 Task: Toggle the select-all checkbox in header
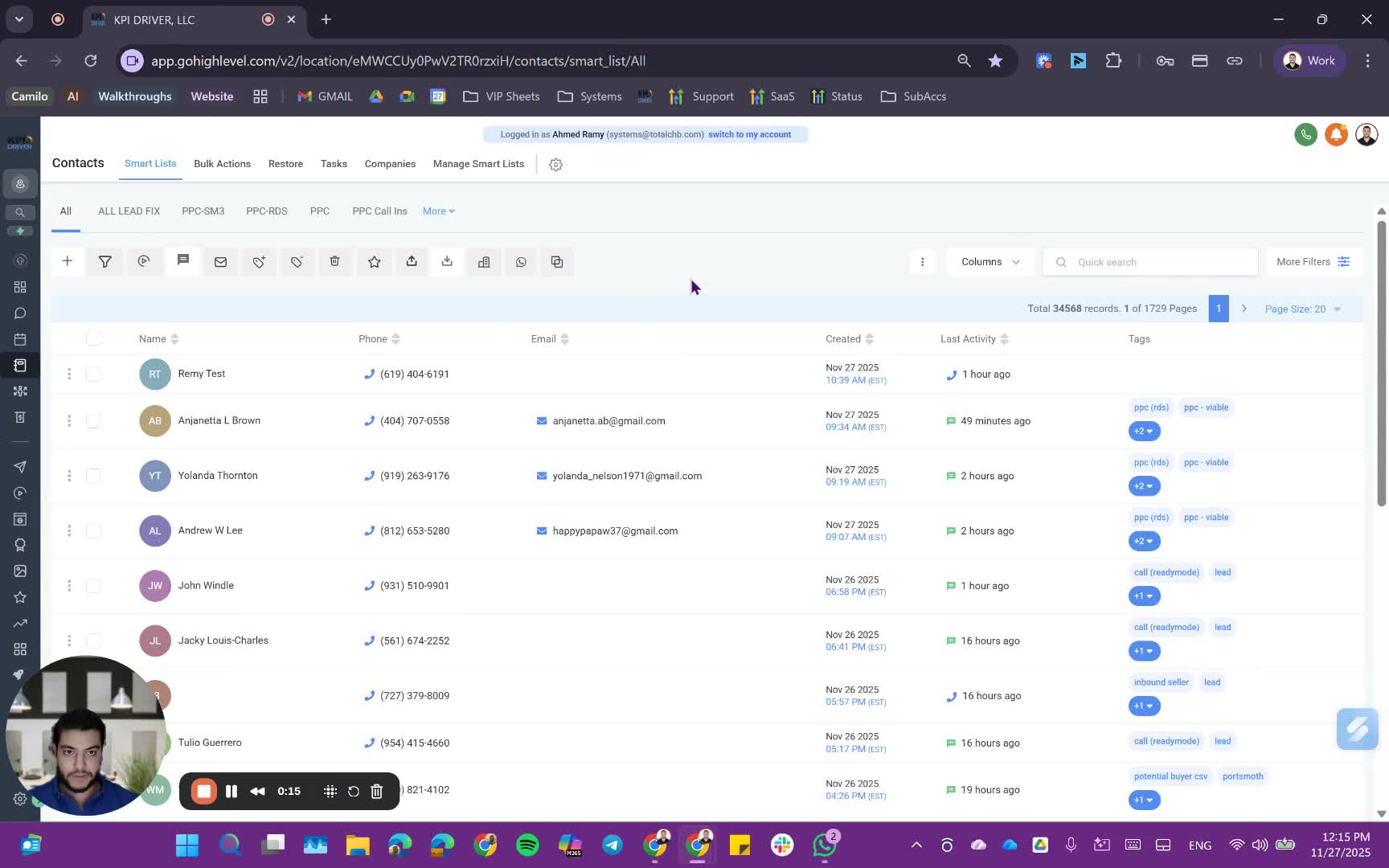point(94,338)
